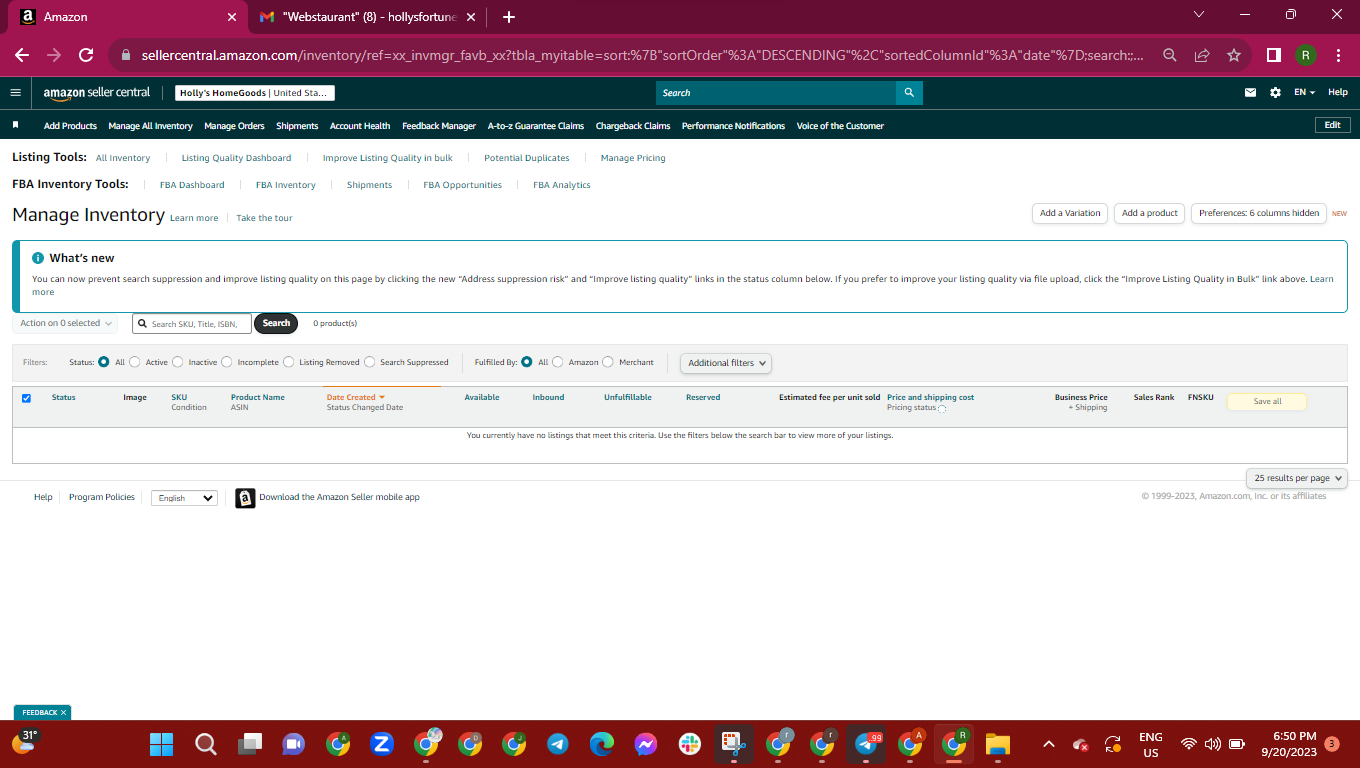Viewport: 1360px width, 768px height.
Task: Select the All radio under Status
Action: tap(104, 362)
